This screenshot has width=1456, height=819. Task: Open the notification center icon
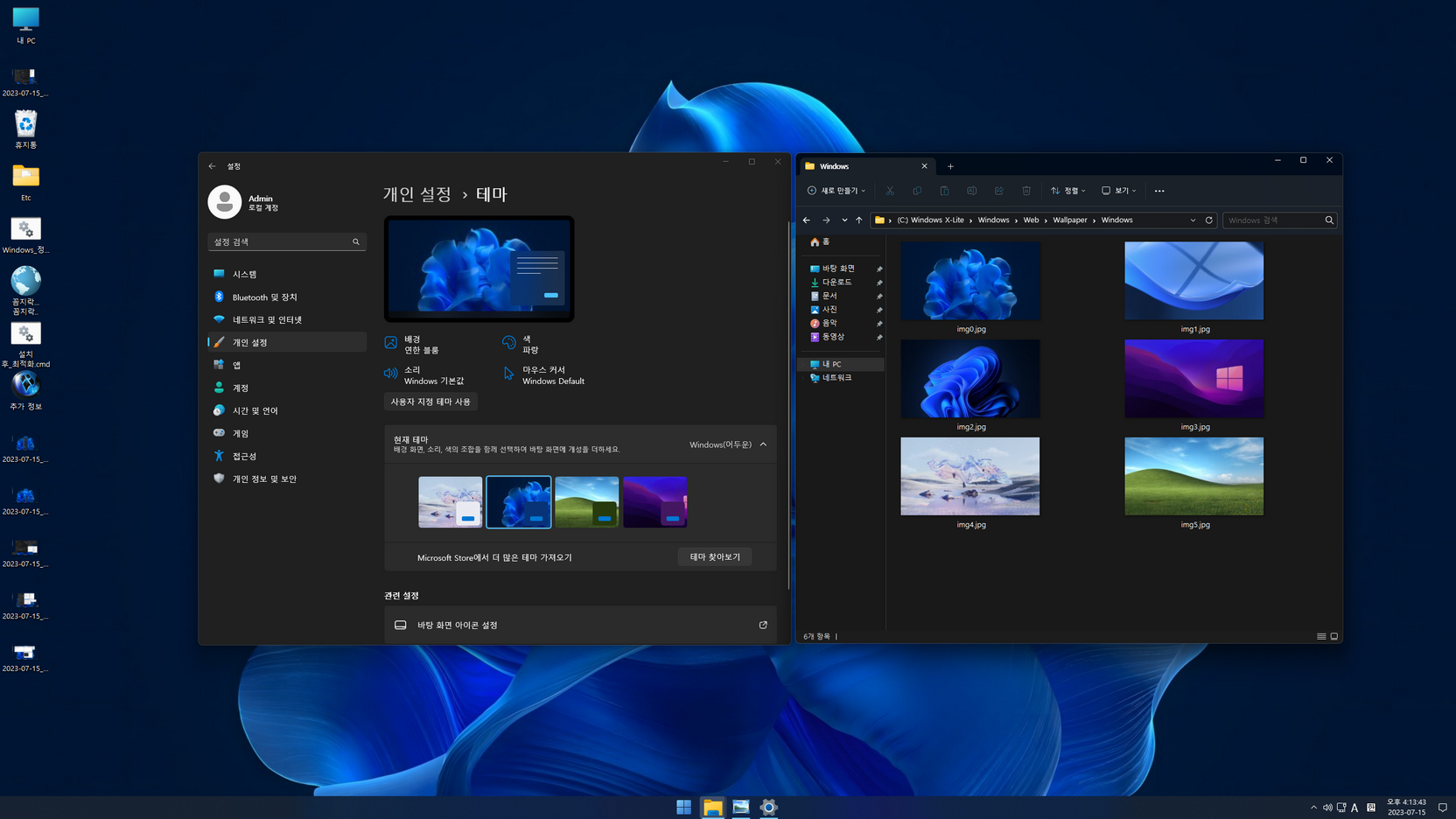pos(1443,808)
